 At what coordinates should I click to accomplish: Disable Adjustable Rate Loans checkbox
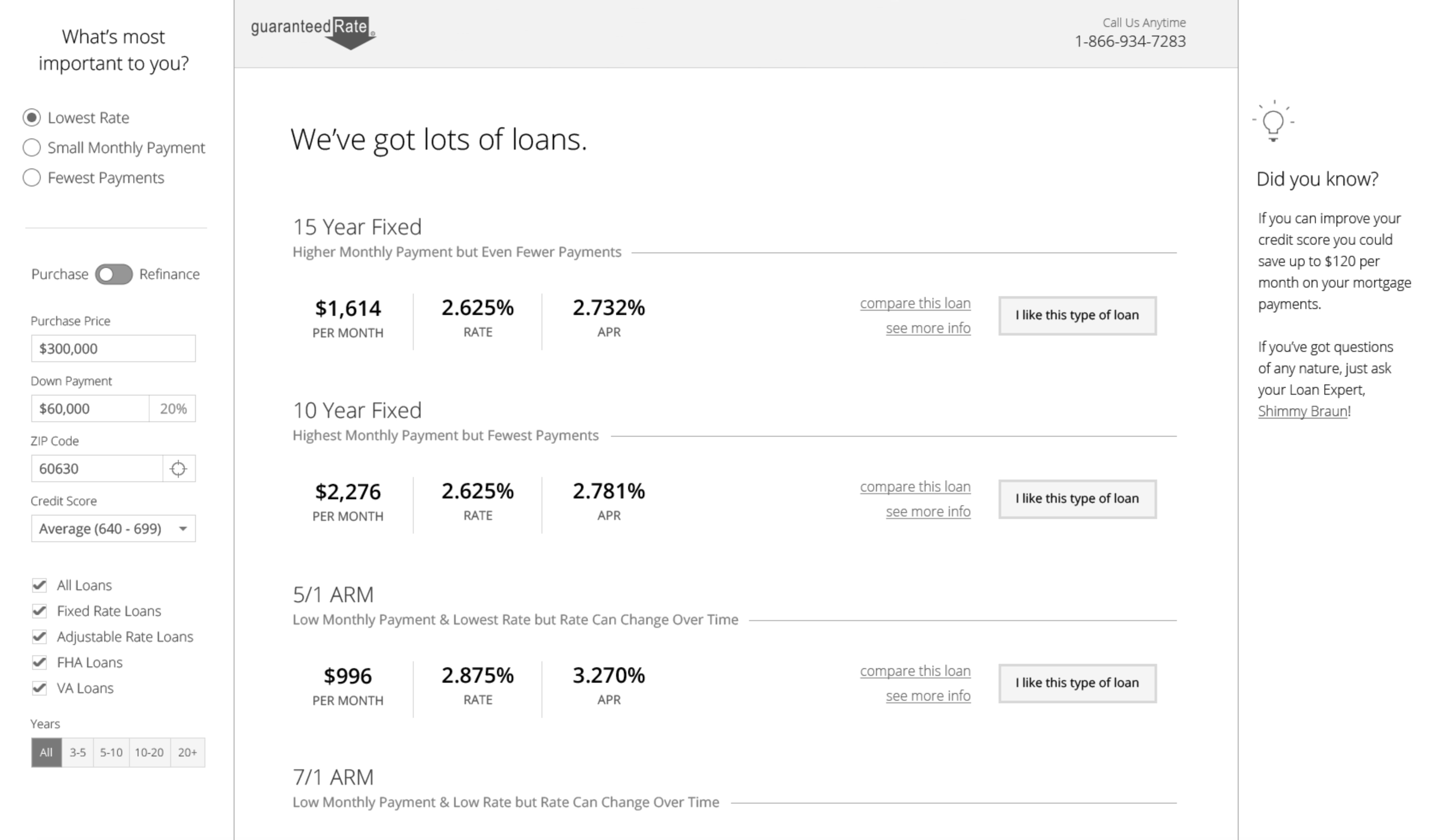[x=39, y=636]
